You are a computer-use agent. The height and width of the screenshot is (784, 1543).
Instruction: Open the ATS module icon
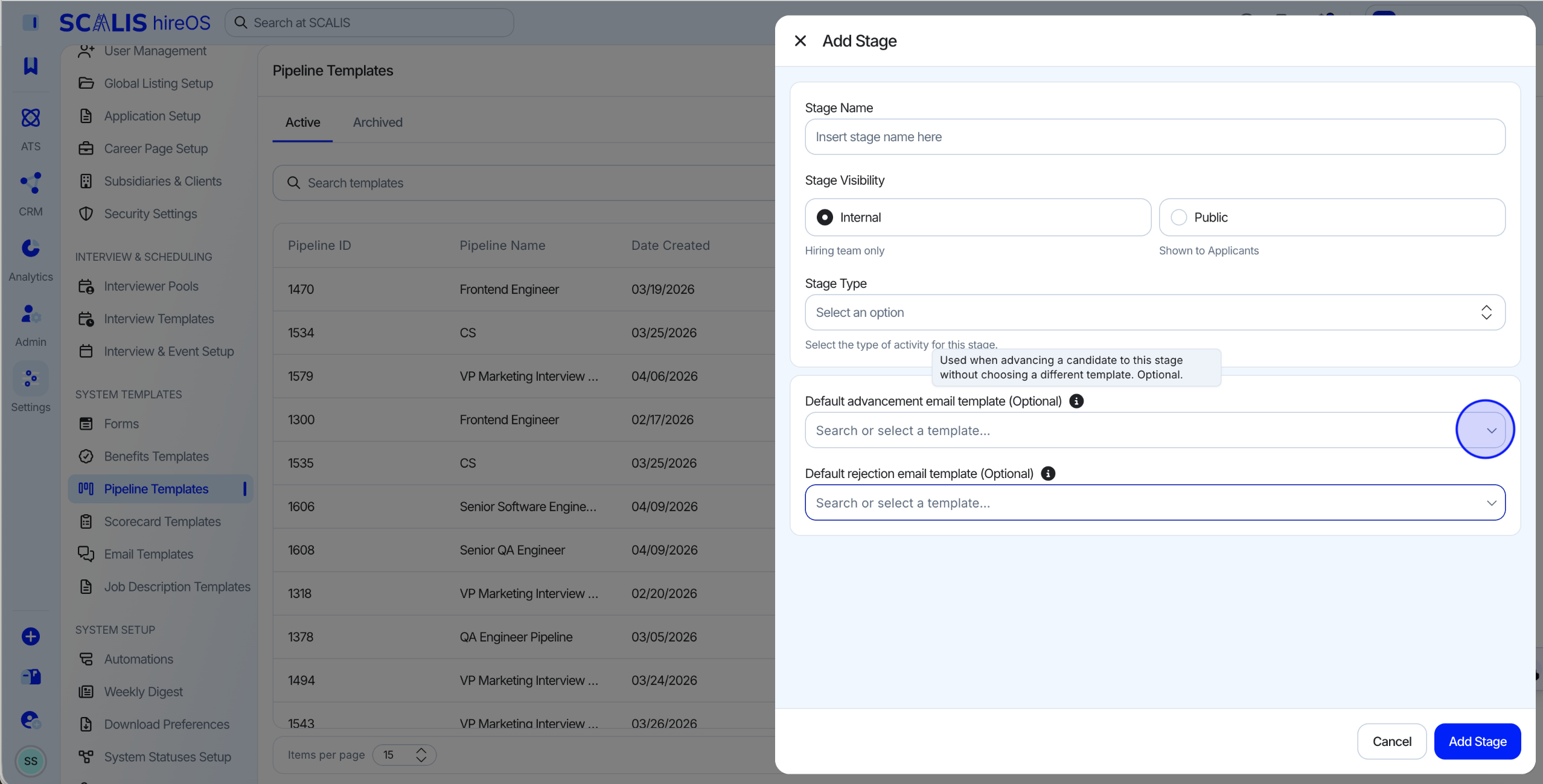(31, 118)
